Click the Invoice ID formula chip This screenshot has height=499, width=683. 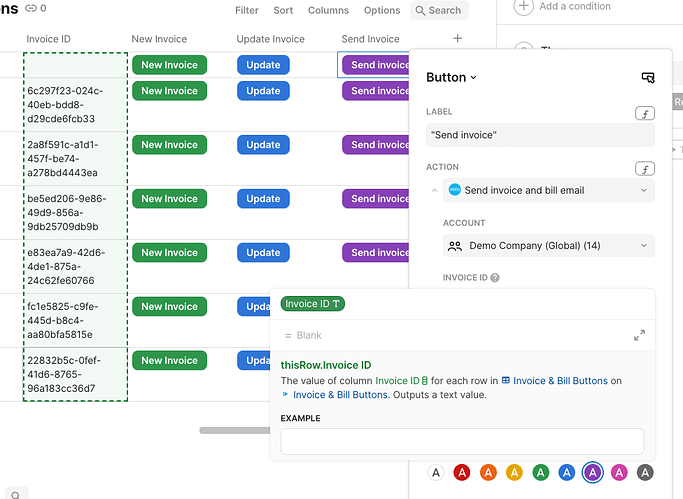coord(312,304)
